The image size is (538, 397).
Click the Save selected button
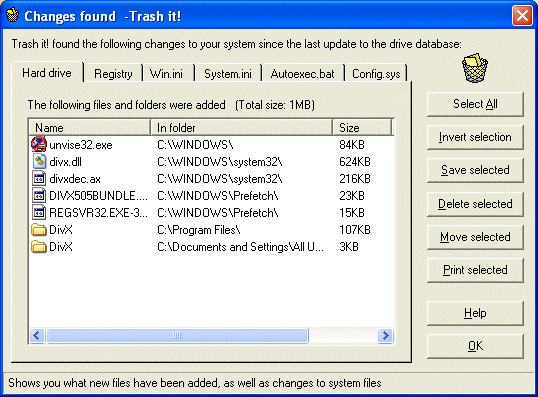coord(475,170)
